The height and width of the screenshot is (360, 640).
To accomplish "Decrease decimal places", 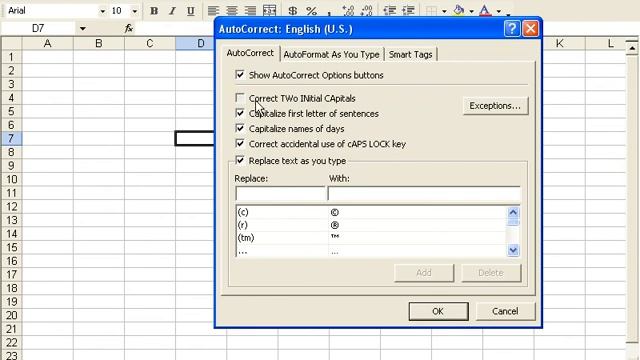I will click(x=367, y=11).
